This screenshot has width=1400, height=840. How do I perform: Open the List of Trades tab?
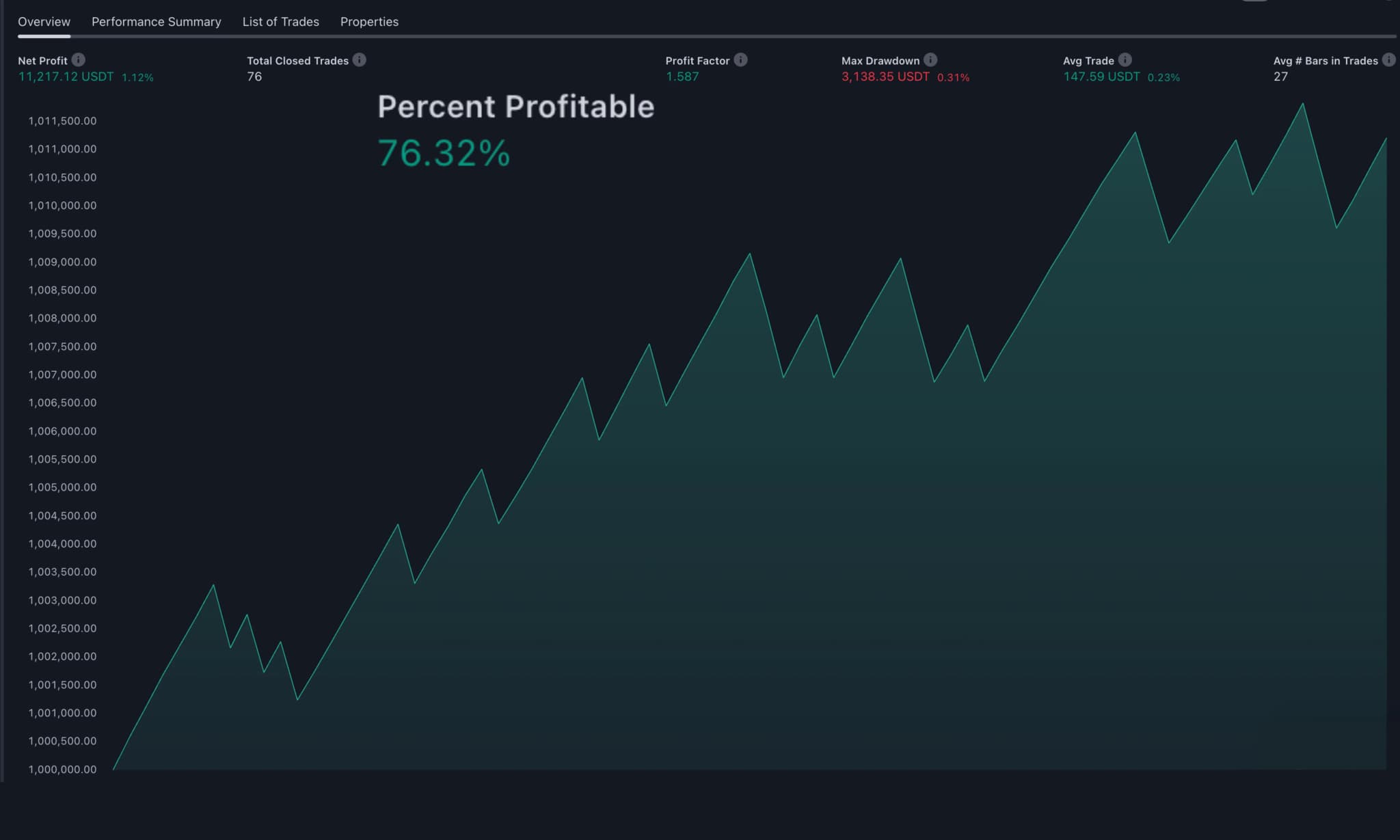280,21
